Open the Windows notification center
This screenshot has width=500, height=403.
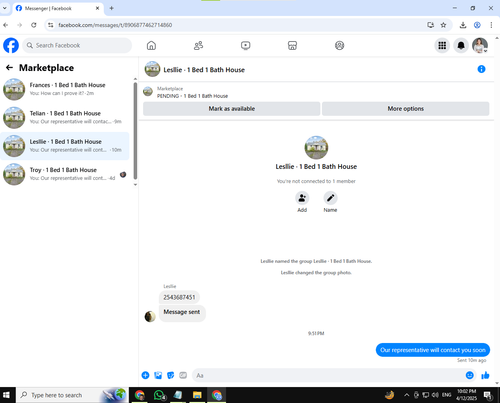click(488, 395)
